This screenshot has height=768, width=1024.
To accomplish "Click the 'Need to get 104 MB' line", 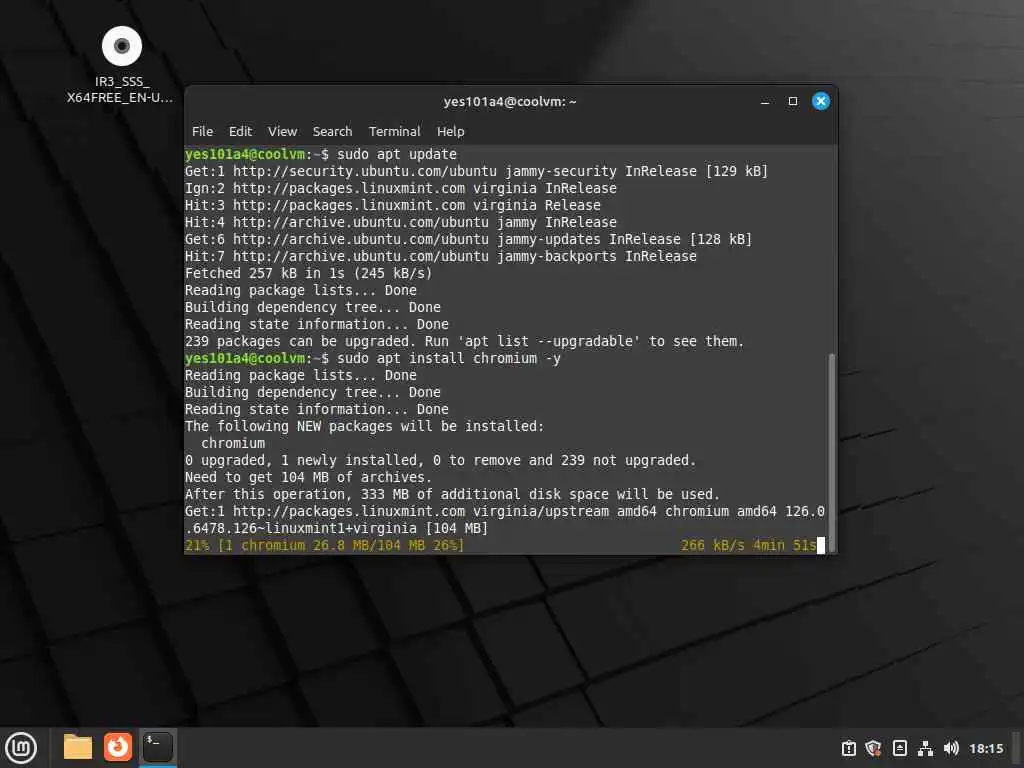I will [x=308, y=477].
